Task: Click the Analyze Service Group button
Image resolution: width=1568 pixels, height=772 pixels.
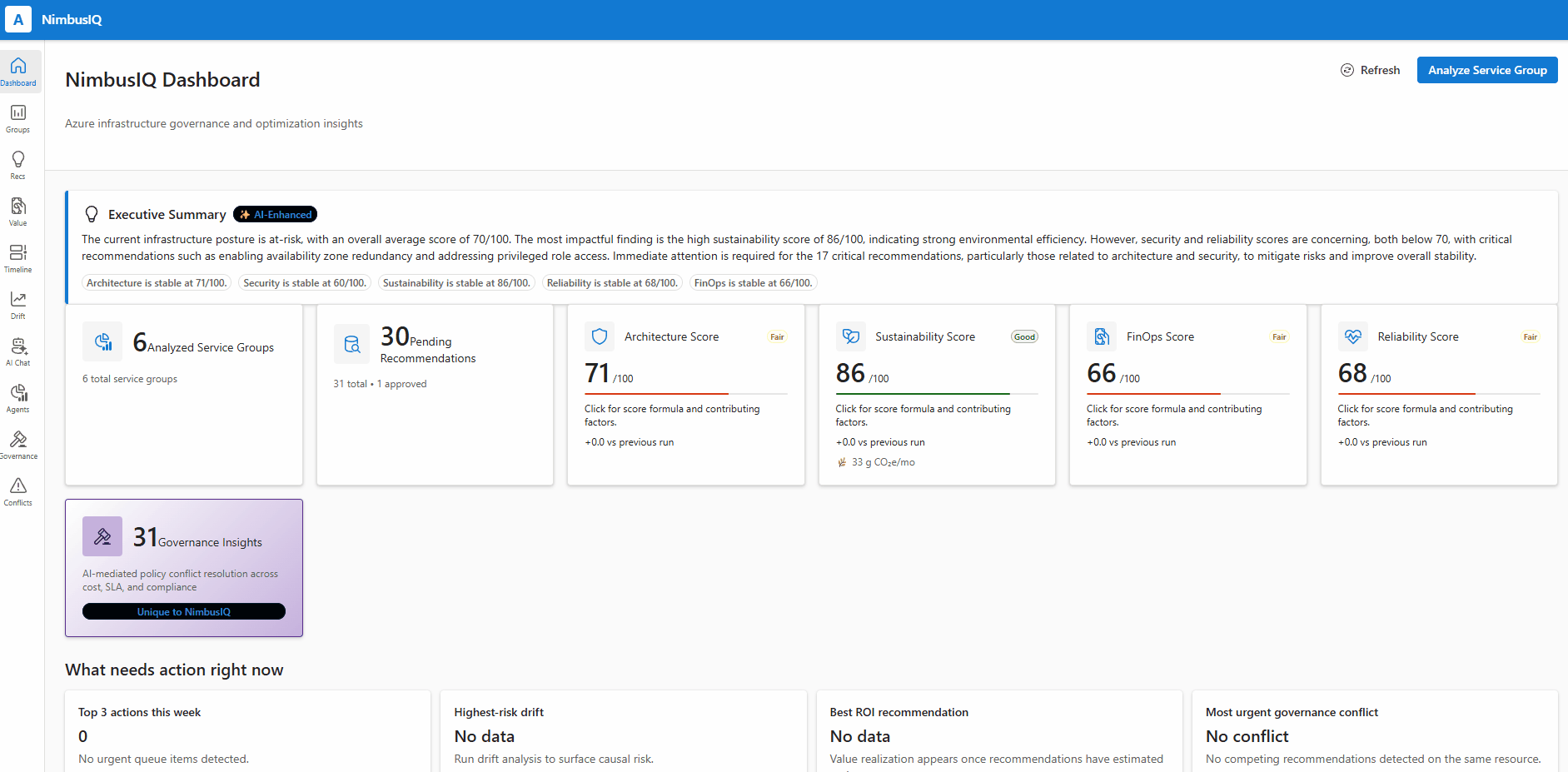Action: point(1487,70)
